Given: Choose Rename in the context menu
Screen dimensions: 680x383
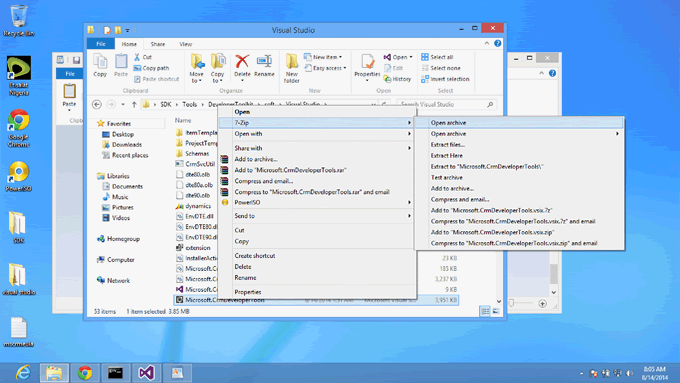Looking at the screenshot, I should click(317, 278).
